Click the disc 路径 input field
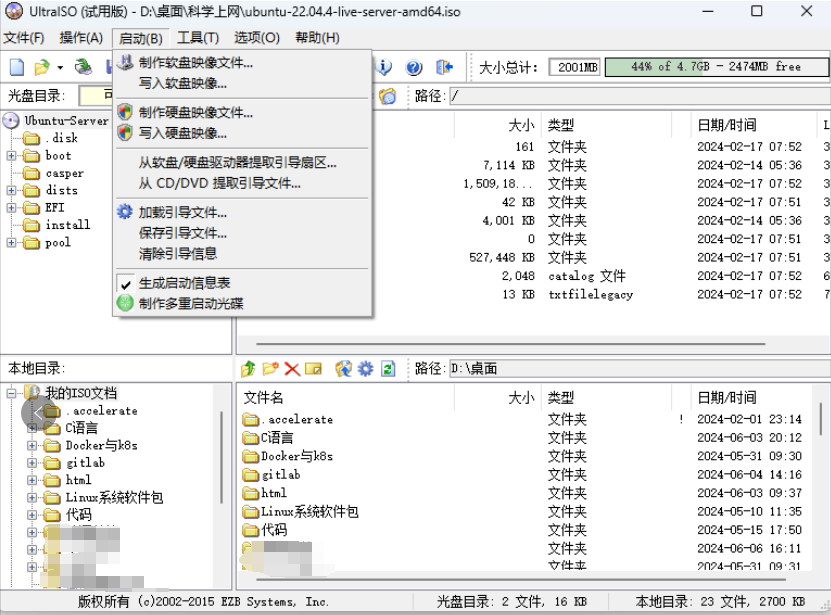 640,96
